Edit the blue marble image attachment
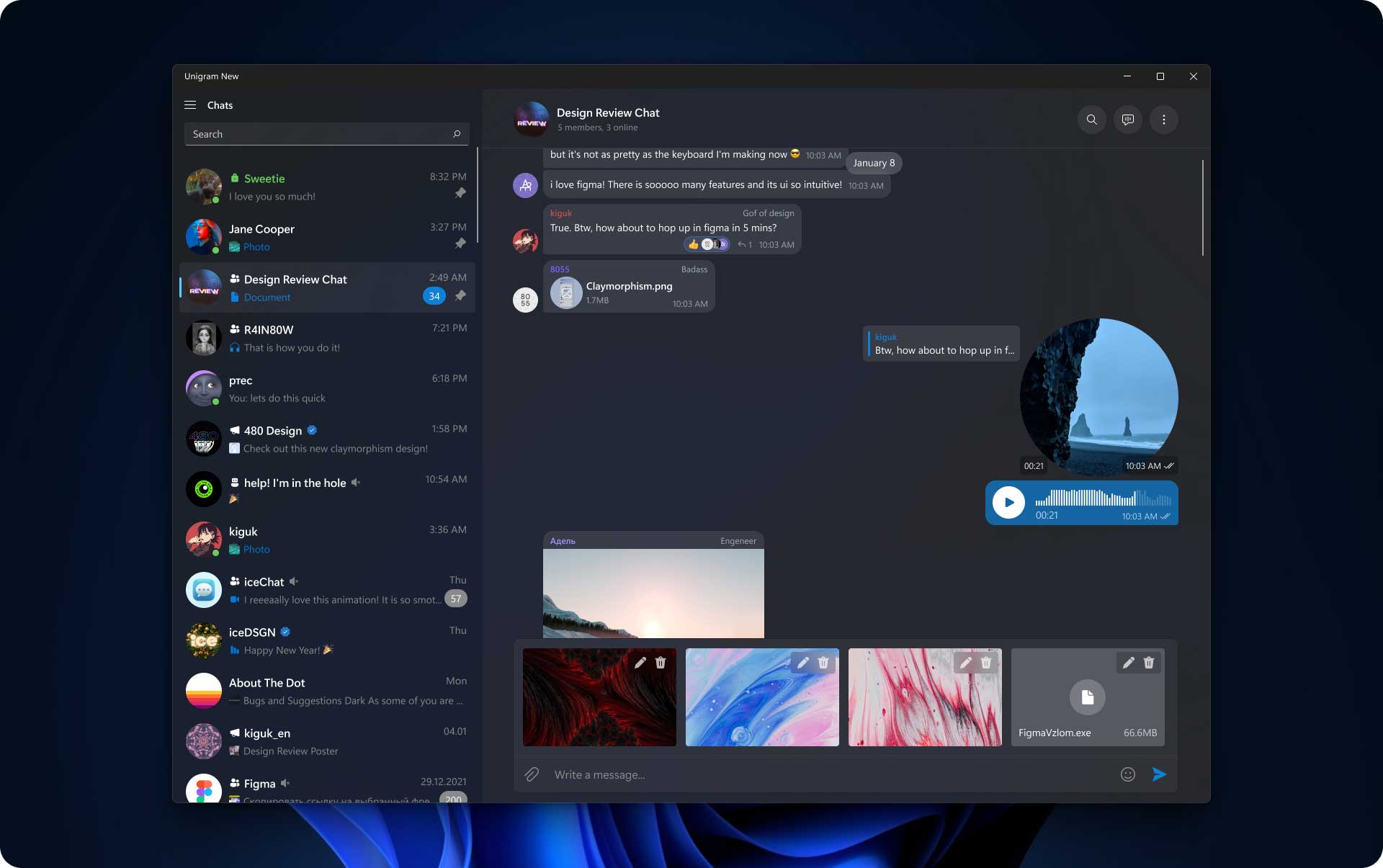1383x868 pixels. 803,663
